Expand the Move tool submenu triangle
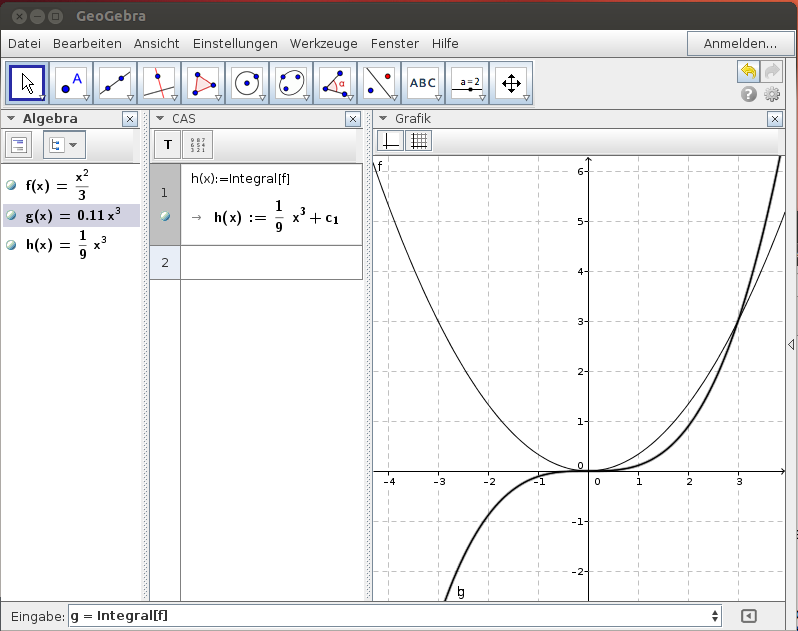Image resolution: width=798 pixels, height=631 pixels. pos(42,98)
